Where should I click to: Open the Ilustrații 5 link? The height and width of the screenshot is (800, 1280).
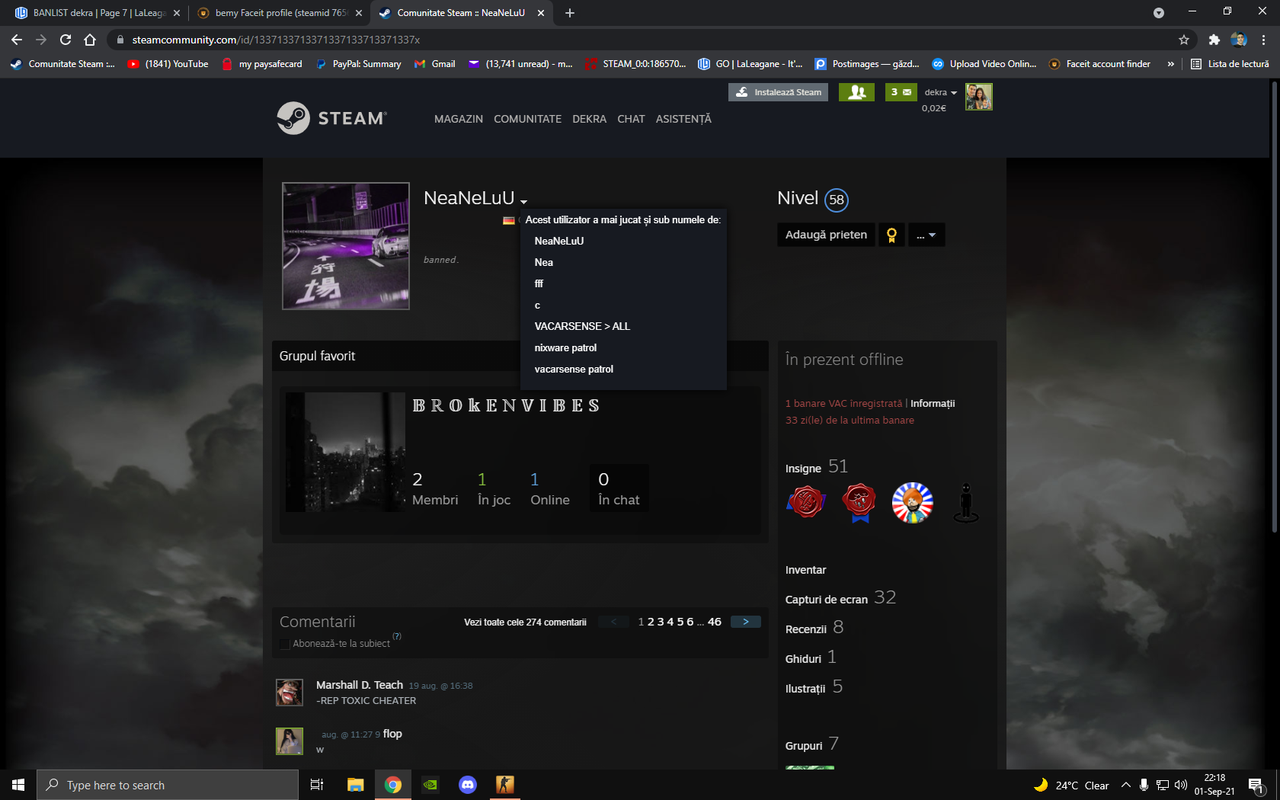[814, 687]
